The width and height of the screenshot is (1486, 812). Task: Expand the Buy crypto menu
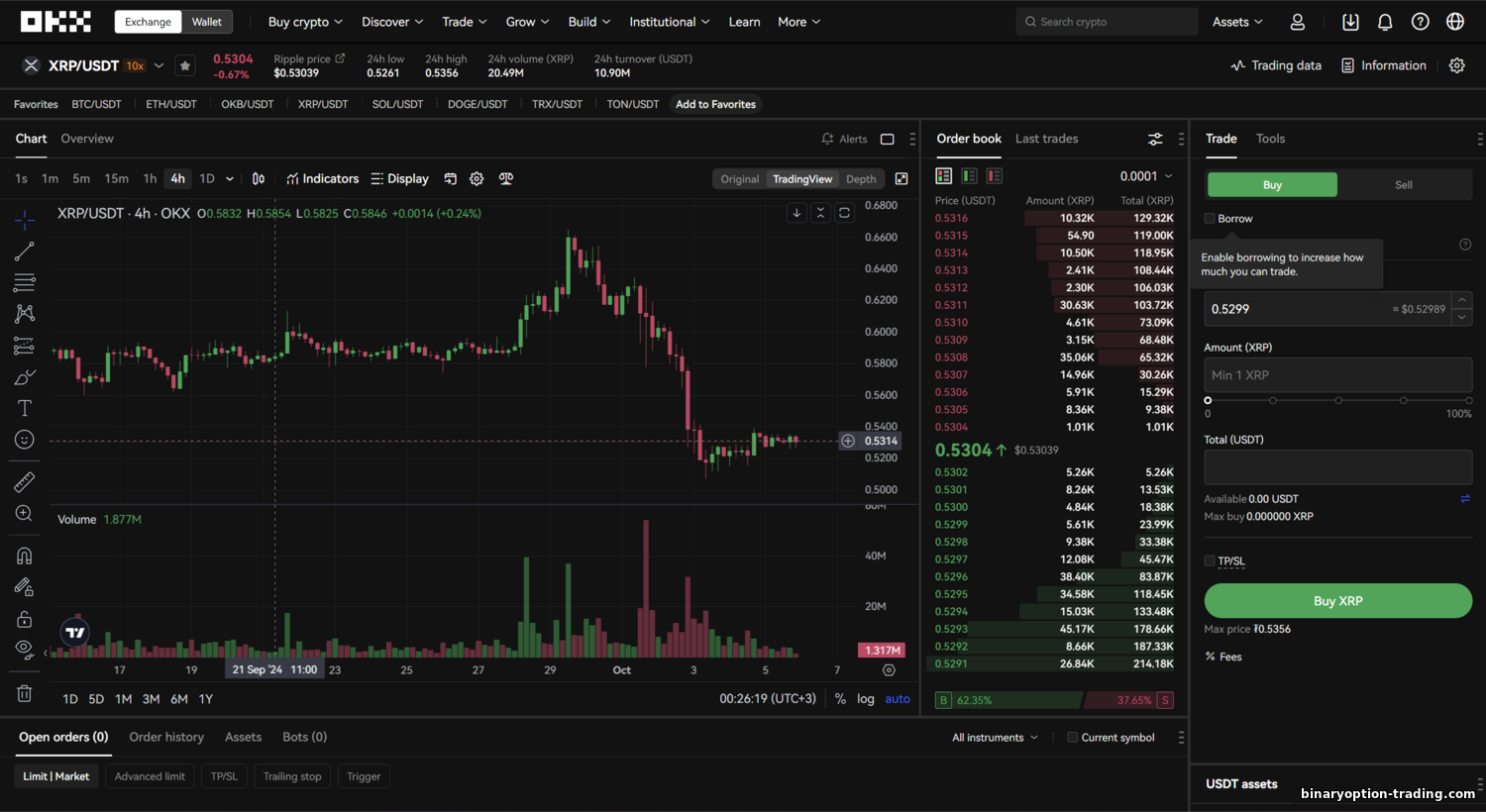point(305,22)
